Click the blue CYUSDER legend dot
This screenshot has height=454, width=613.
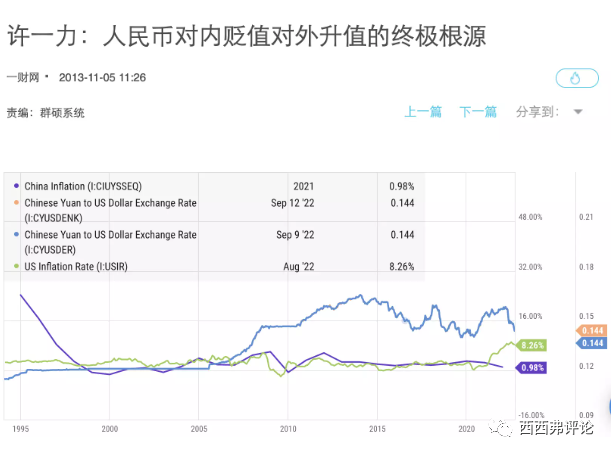pos(16,234)
